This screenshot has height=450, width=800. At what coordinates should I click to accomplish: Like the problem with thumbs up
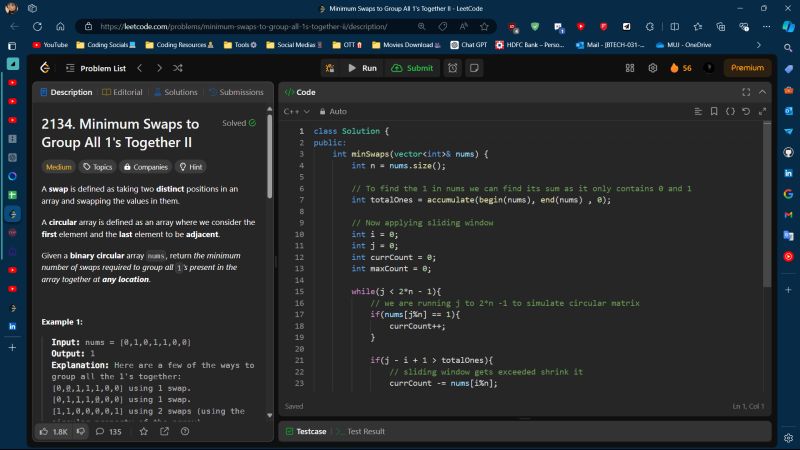pos(54,432)
